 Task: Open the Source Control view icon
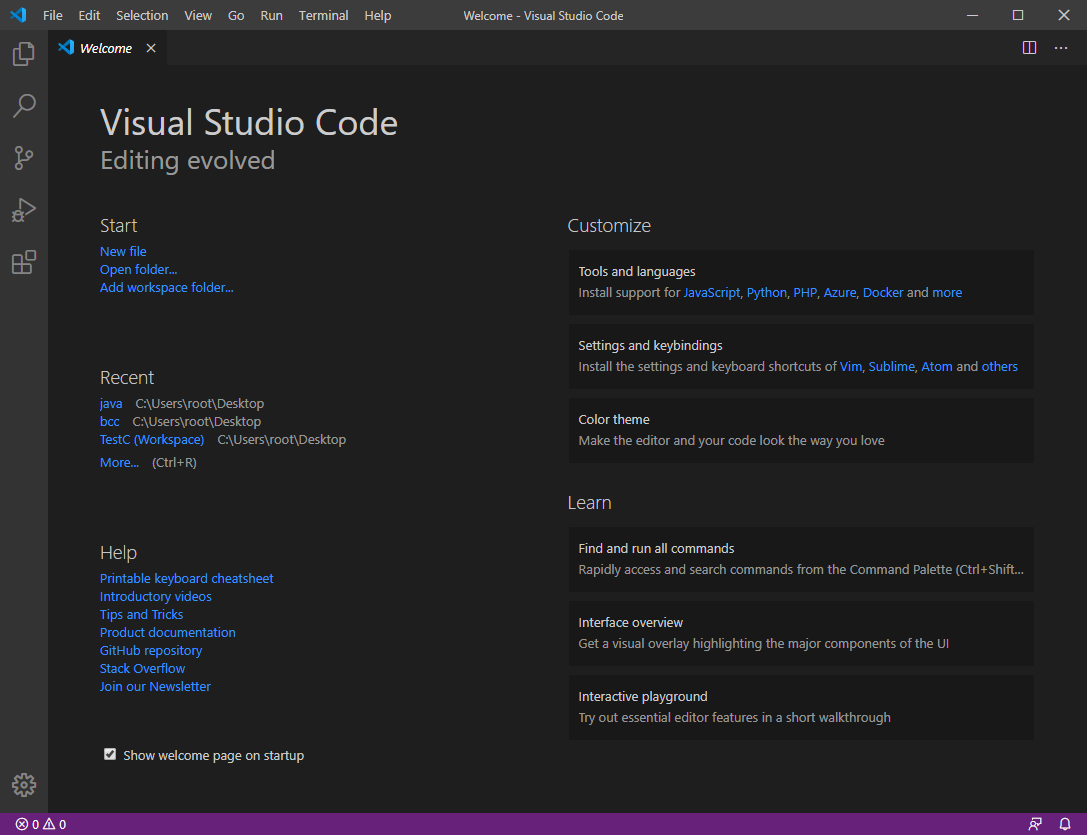click(x=24, y=158)
